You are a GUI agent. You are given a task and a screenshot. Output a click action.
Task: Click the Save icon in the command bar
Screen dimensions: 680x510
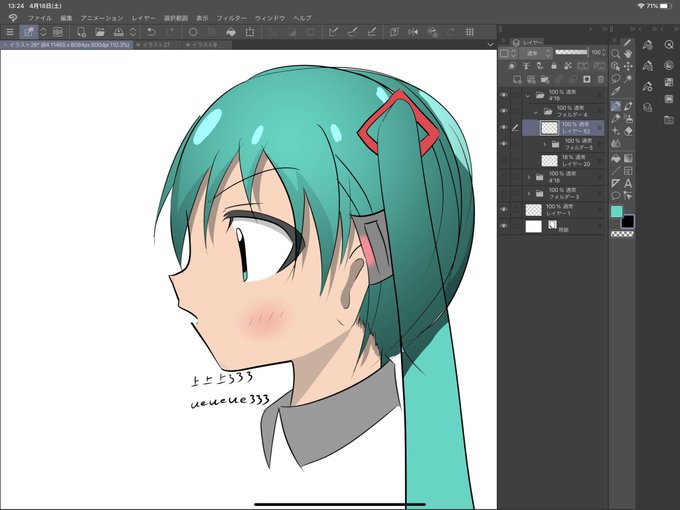pyautogui.click(x=118, y=32)
